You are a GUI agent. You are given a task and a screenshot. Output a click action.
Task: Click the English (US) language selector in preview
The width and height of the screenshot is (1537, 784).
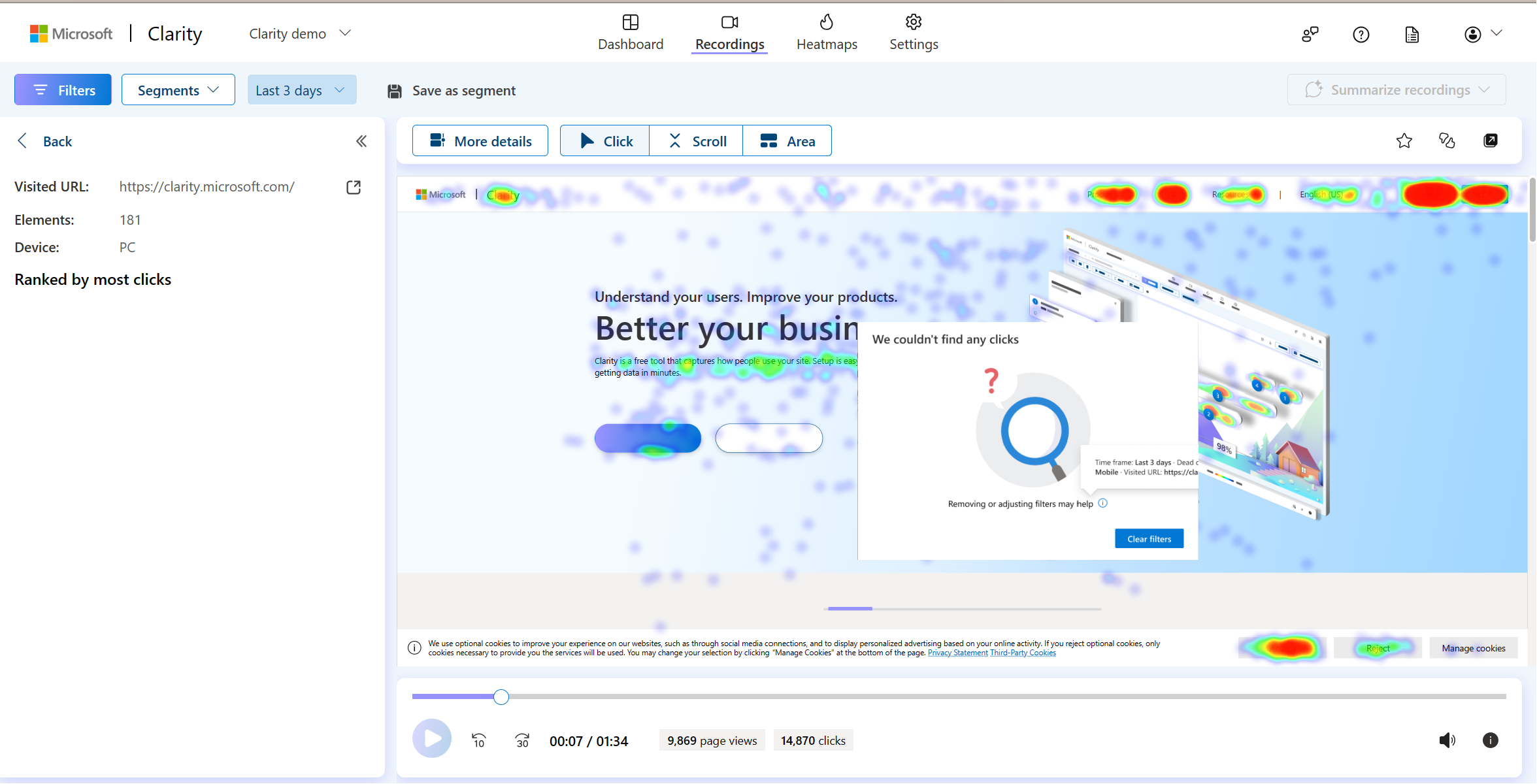coord(1321,195)
